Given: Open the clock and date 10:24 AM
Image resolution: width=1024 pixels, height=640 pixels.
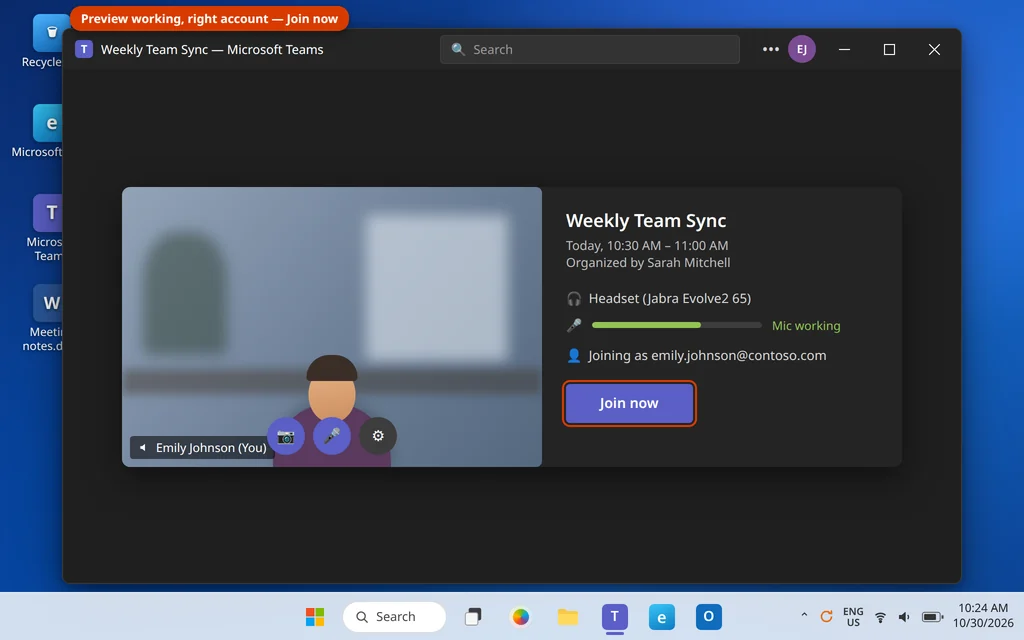Looking at the screenshot, I should click(983, 616).
